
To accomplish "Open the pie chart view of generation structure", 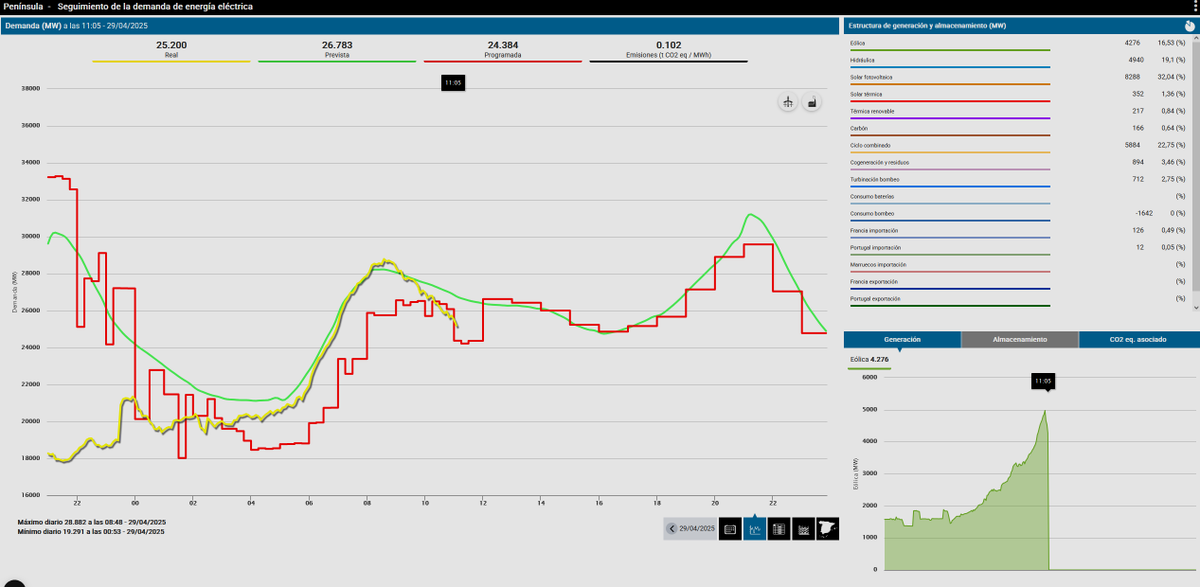I will tap(1189, 25).
